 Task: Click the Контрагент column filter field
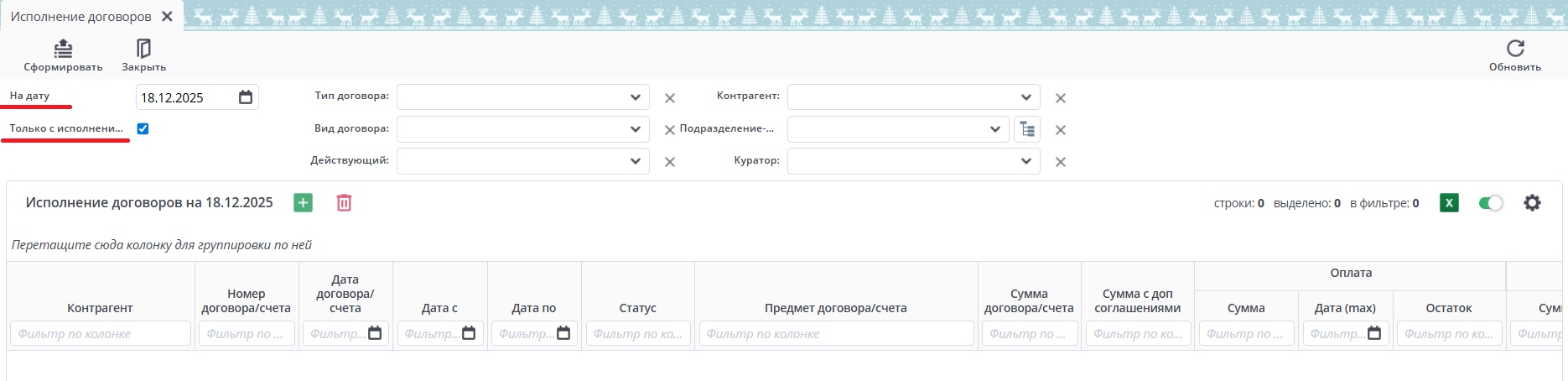tap(101, 334)
